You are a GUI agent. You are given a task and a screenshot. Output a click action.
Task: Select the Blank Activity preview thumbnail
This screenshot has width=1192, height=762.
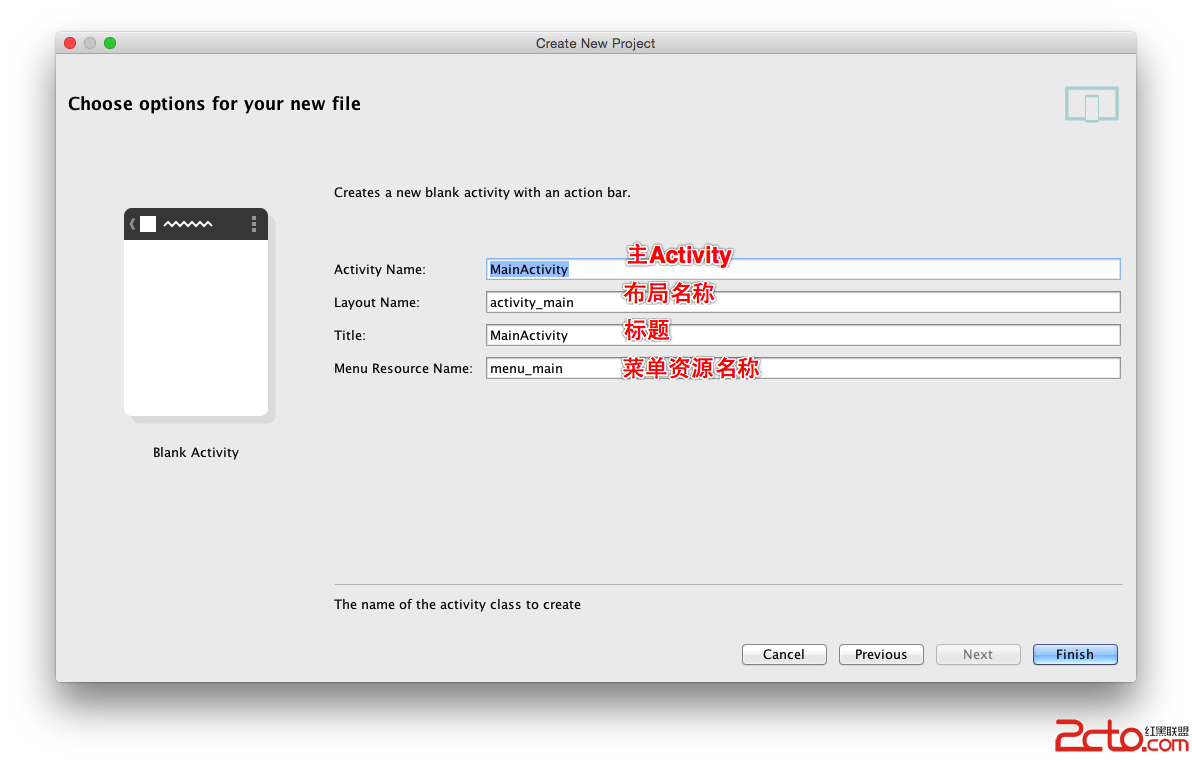pos(198,314)
